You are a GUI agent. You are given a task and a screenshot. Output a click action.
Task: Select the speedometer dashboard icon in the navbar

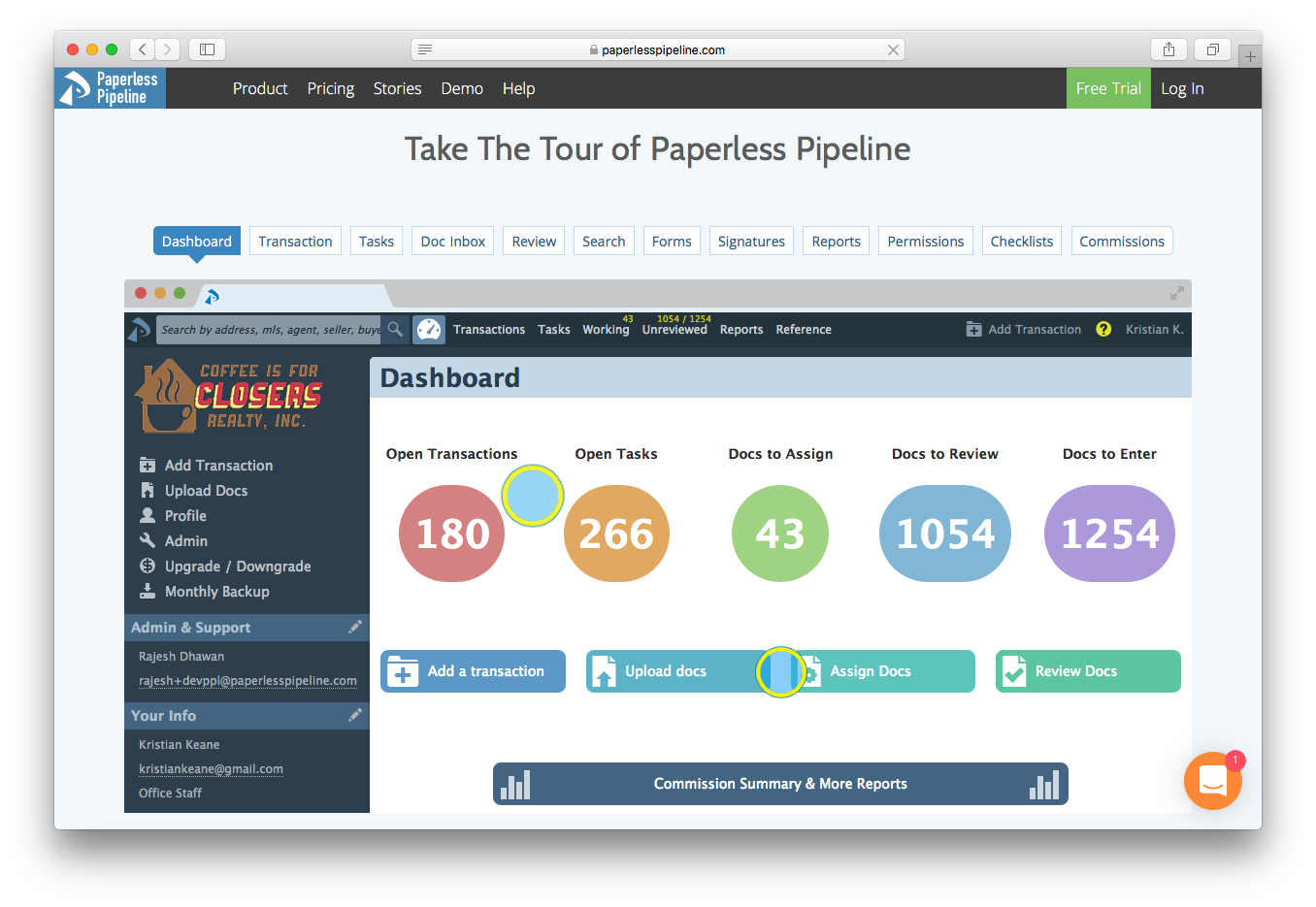tap(428, 329)
